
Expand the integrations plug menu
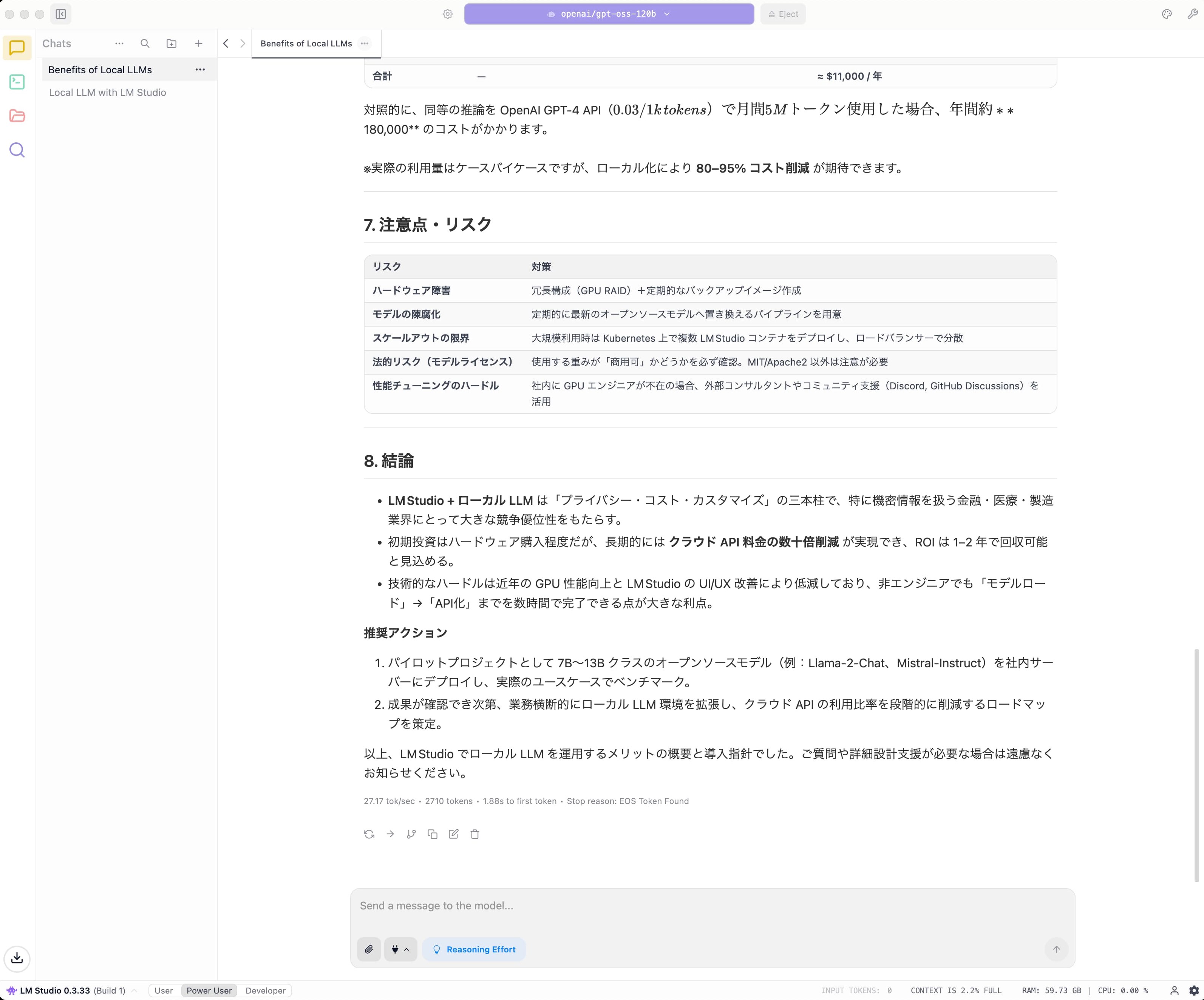tap(400, 949)
